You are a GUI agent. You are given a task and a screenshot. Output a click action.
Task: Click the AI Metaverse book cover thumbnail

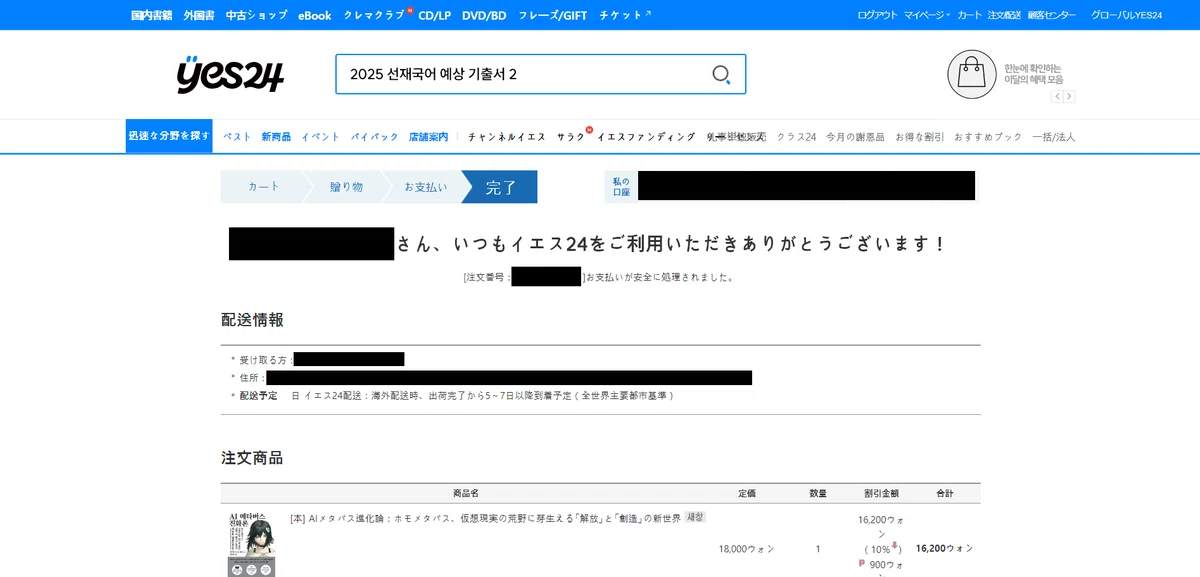pos(251,544)
